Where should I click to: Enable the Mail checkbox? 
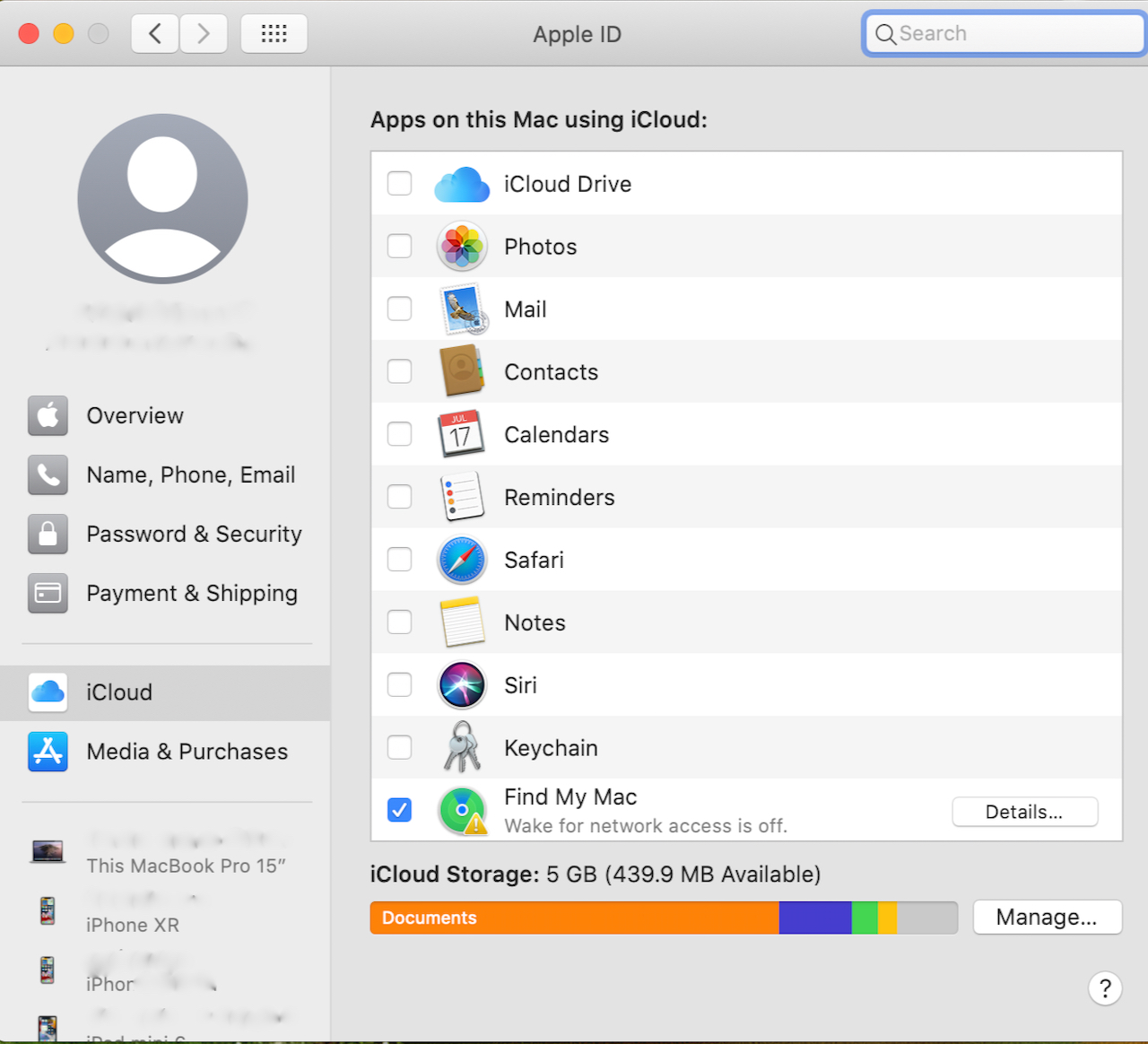(x=399, y=309)
